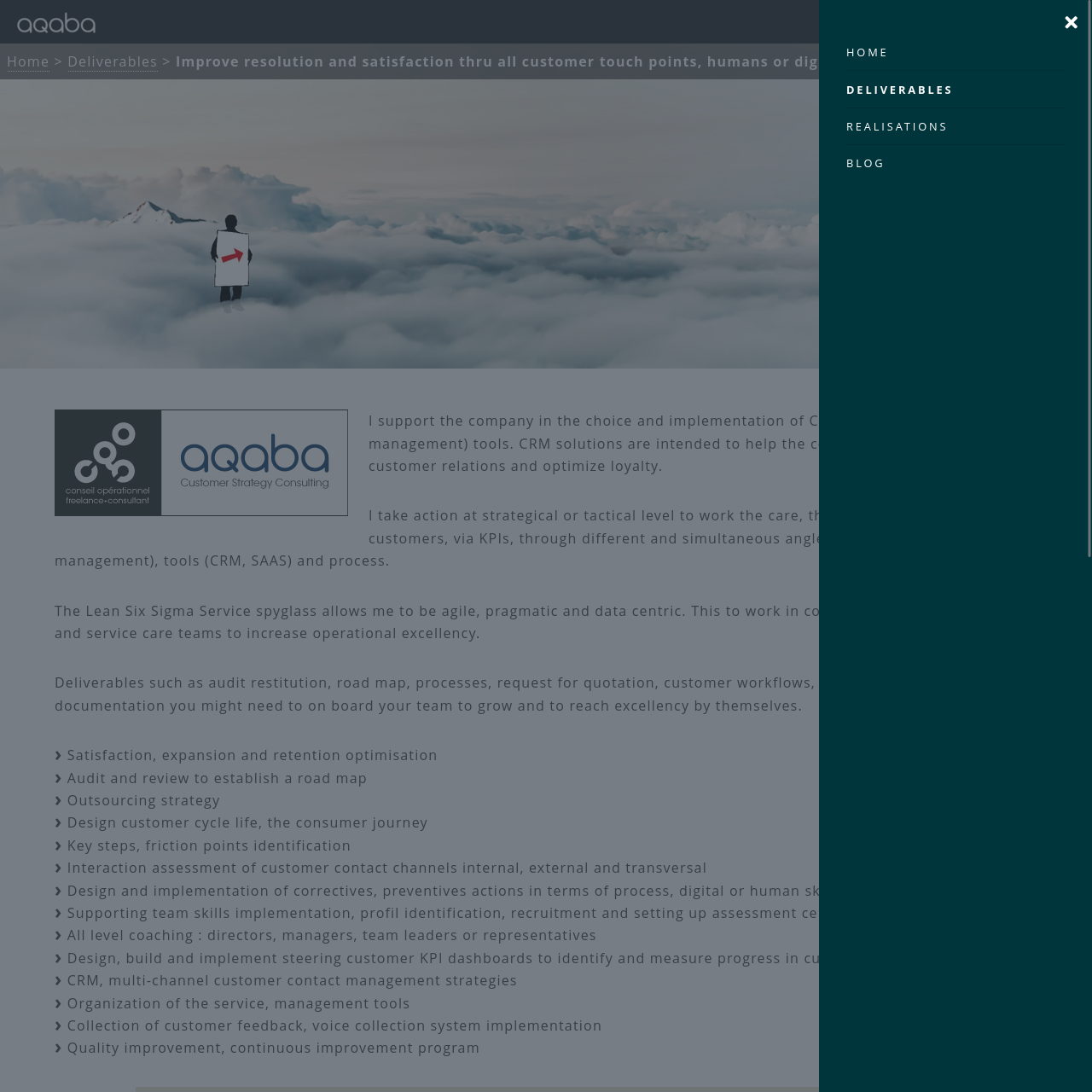1092x1092 pixels.
Task: Click 'Organization of the service, management tools'
Action: 238,1003
